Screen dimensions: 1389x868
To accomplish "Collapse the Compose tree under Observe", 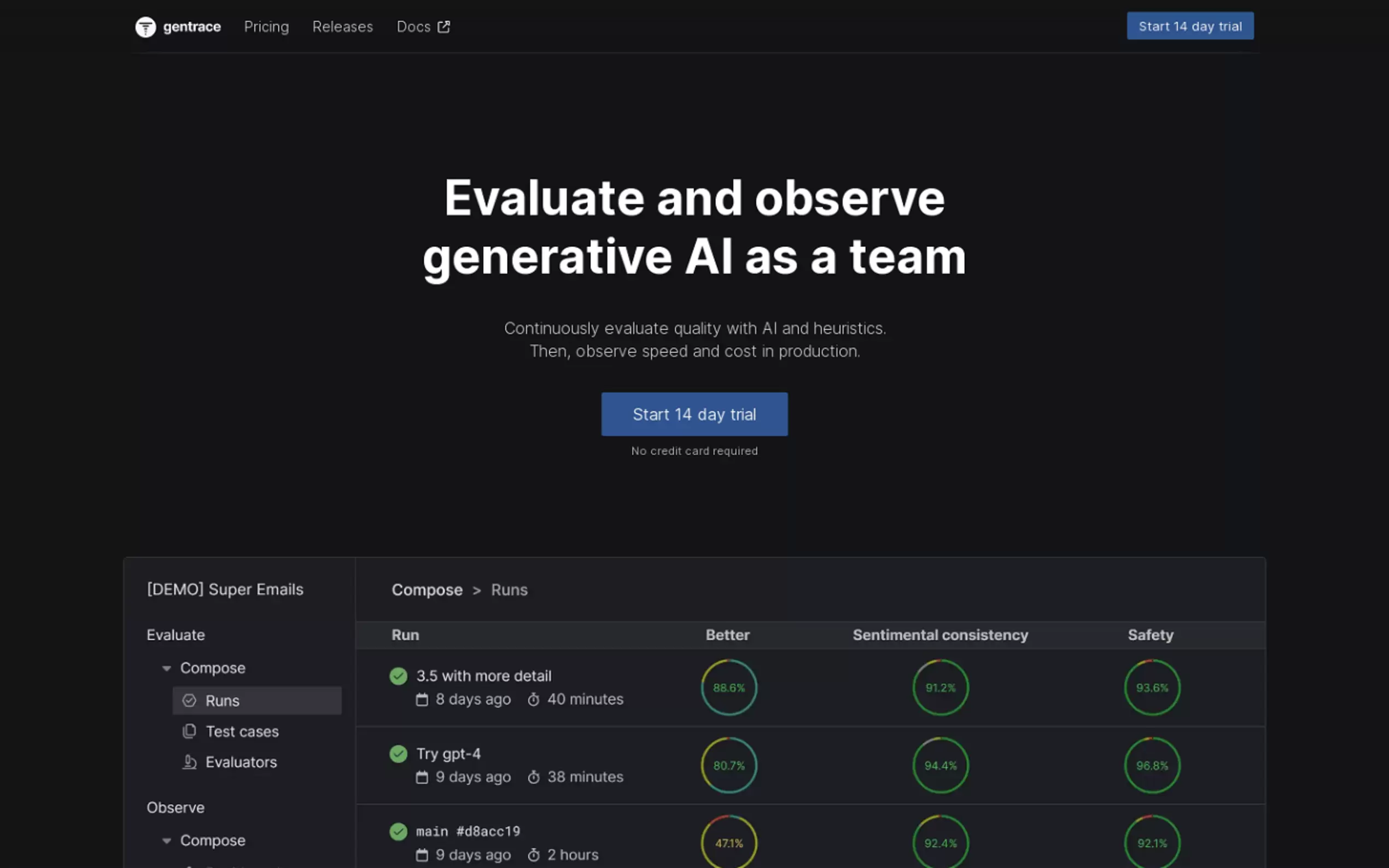I will [x=167, y=841].
